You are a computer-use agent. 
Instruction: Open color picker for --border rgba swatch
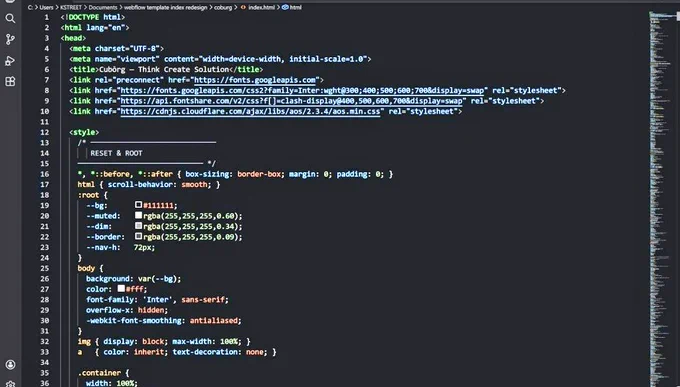point(138,236)
